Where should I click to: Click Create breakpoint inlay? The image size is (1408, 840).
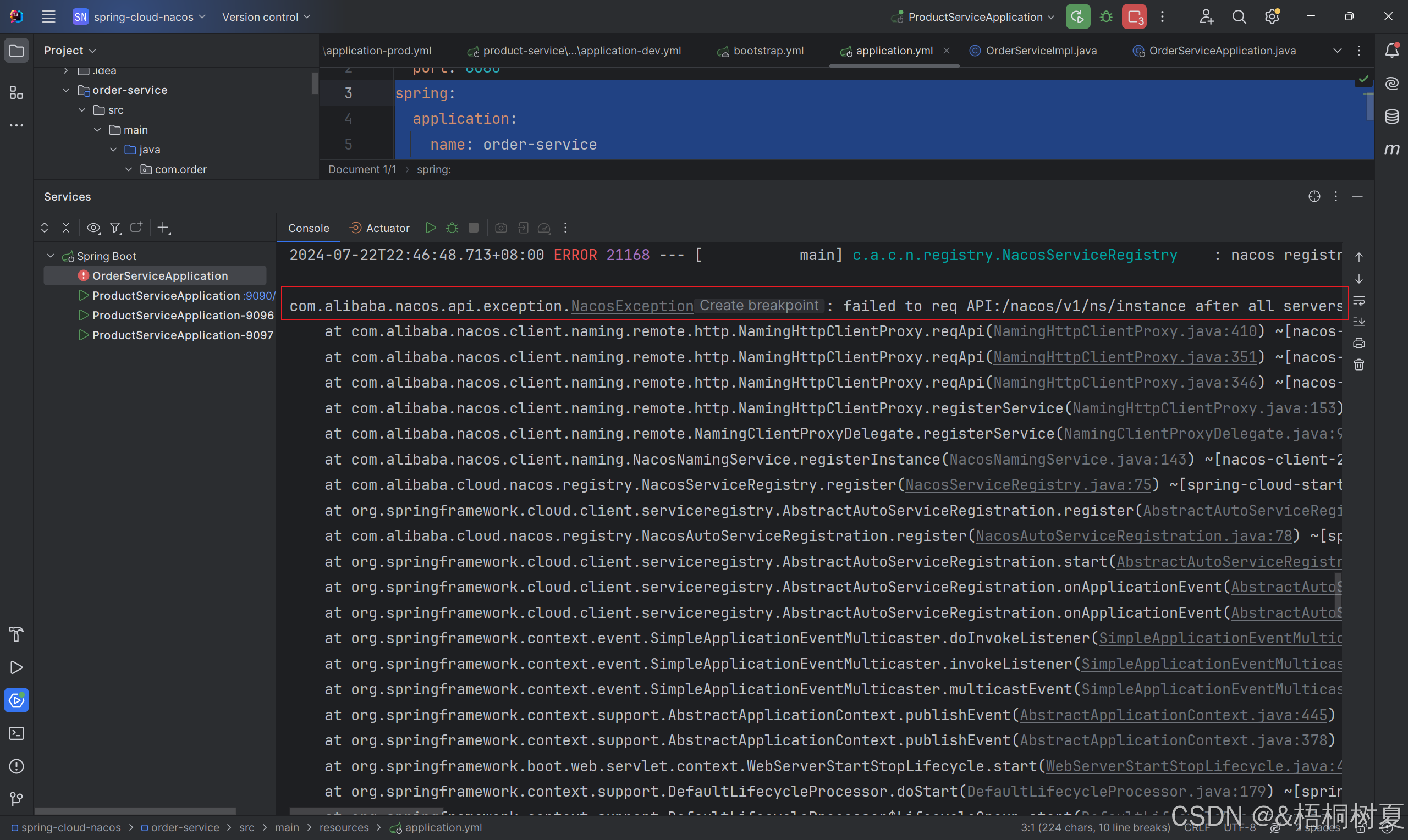pos(758,306)
